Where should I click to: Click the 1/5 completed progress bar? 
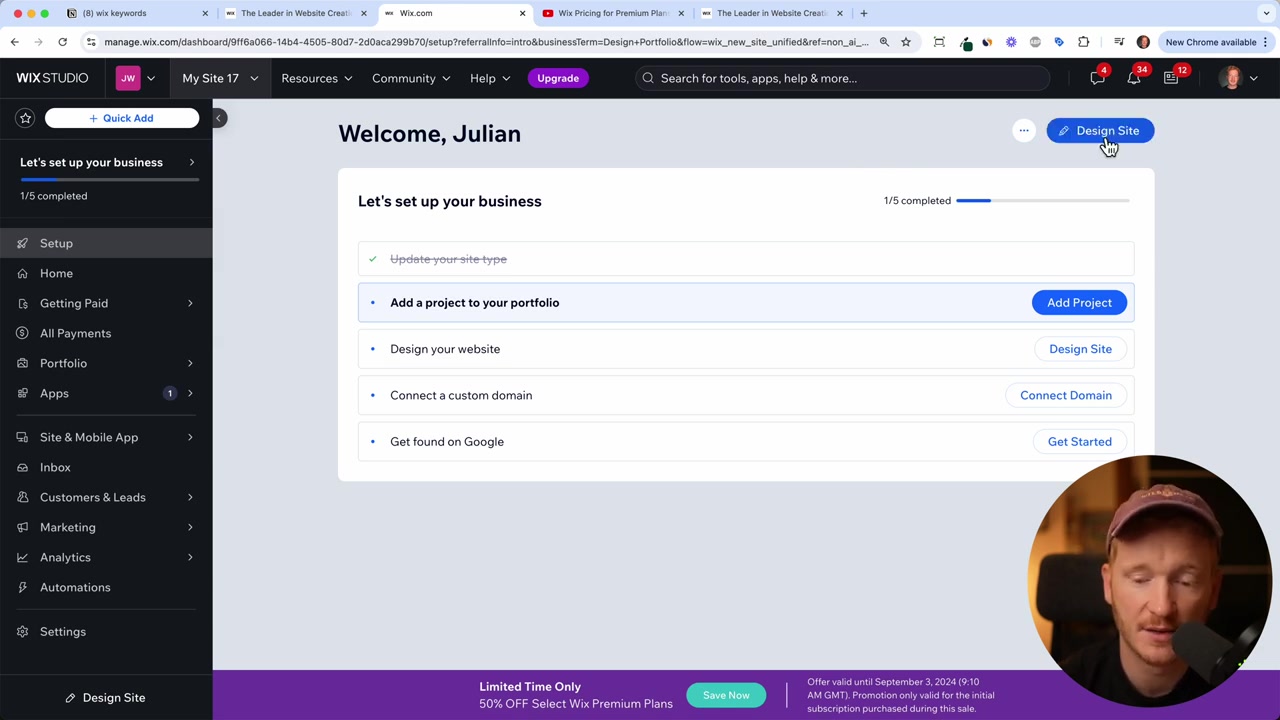coord(1043,201)
